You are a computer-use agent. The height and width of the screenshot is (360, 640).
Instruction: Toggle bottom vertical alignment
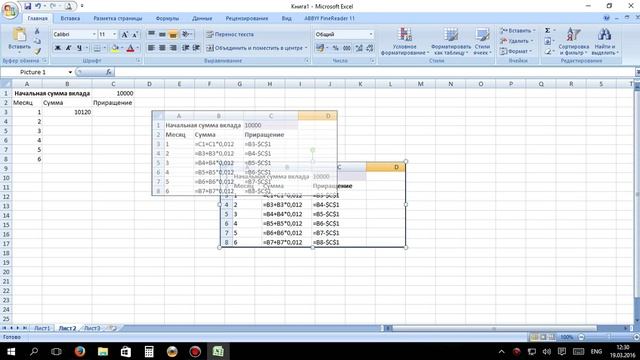(x=173, y=34)
